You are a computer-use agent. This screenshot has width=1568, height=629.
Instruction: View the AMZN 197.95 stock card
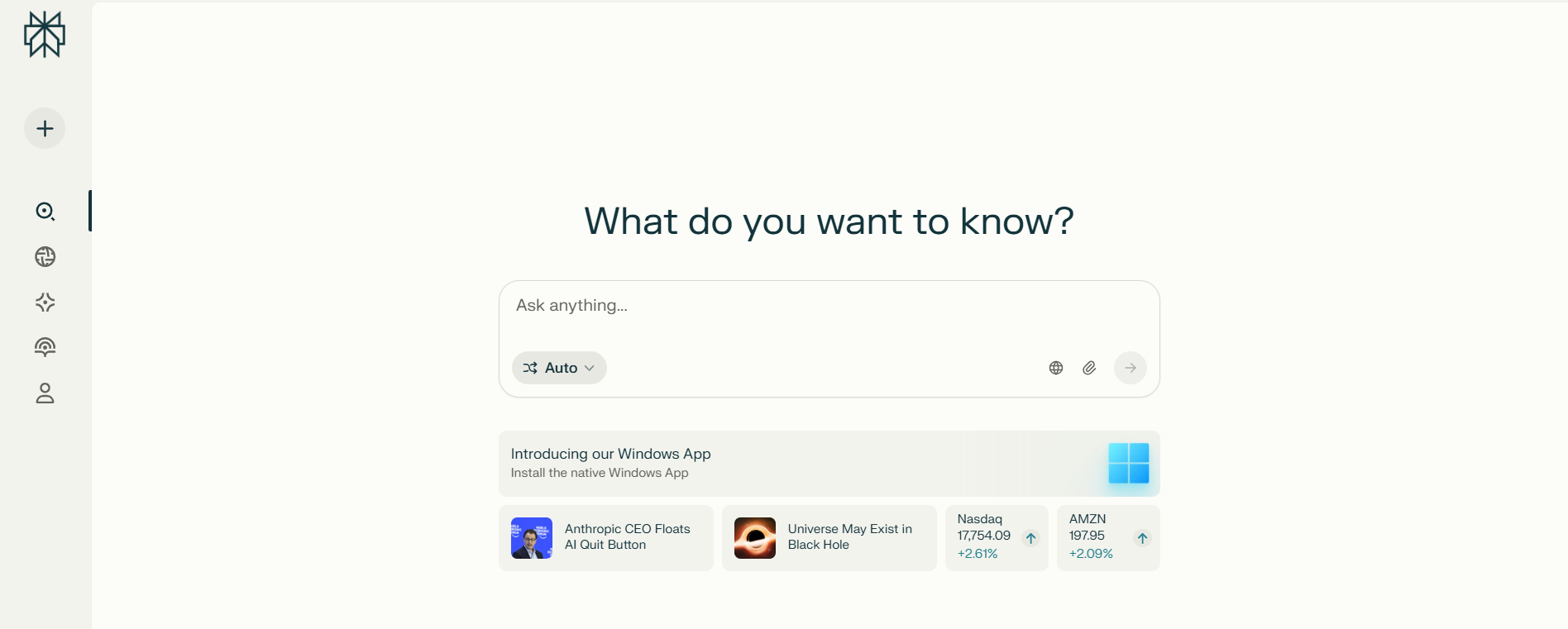click(x=1107, y=537)
